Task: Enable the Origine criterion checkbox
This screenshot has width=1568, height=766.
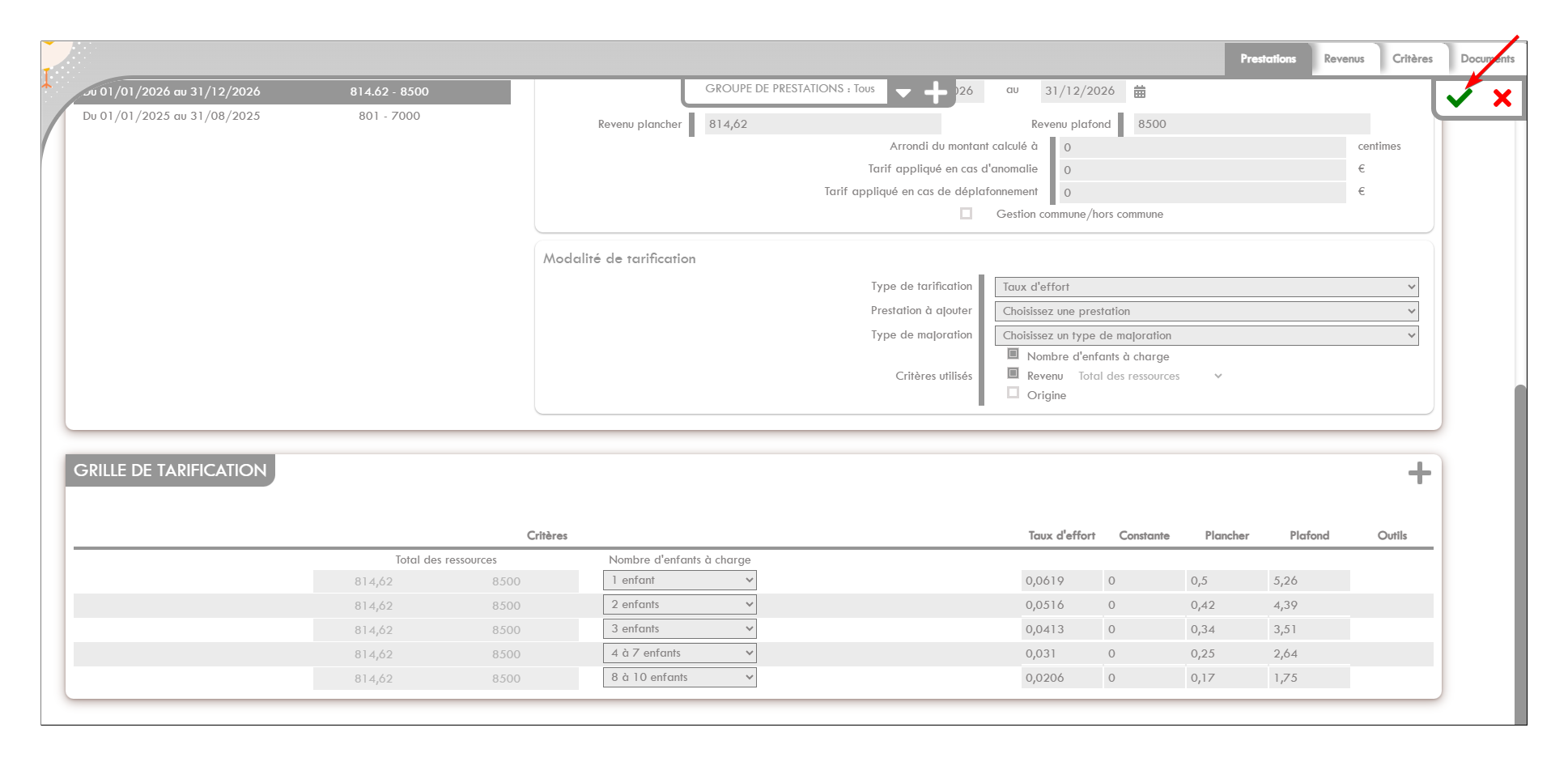Action: 1013,394
